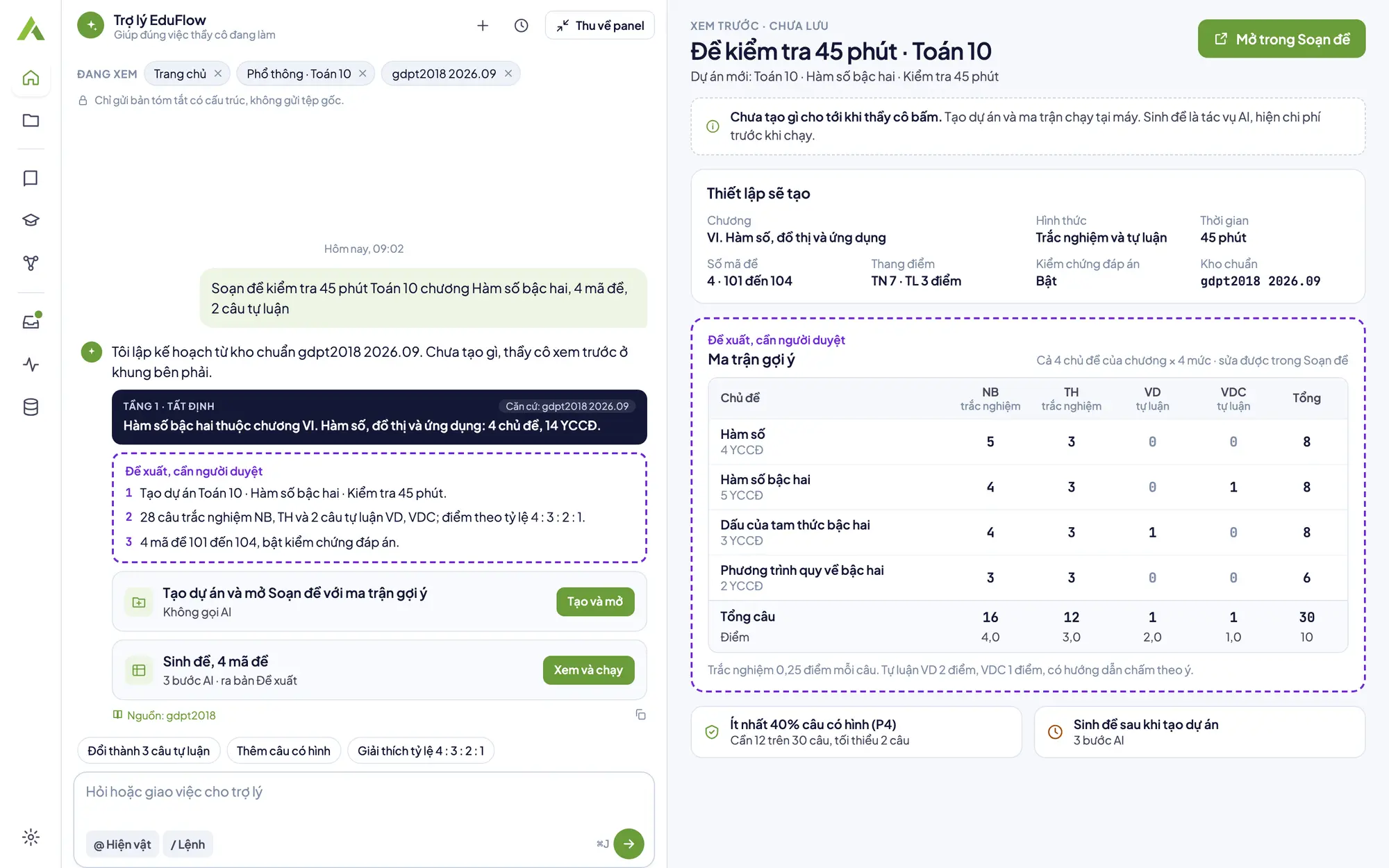Click the Sinh đề sau khi tạo dự án card
1389x868 pixels.
tap(1199, 732)
